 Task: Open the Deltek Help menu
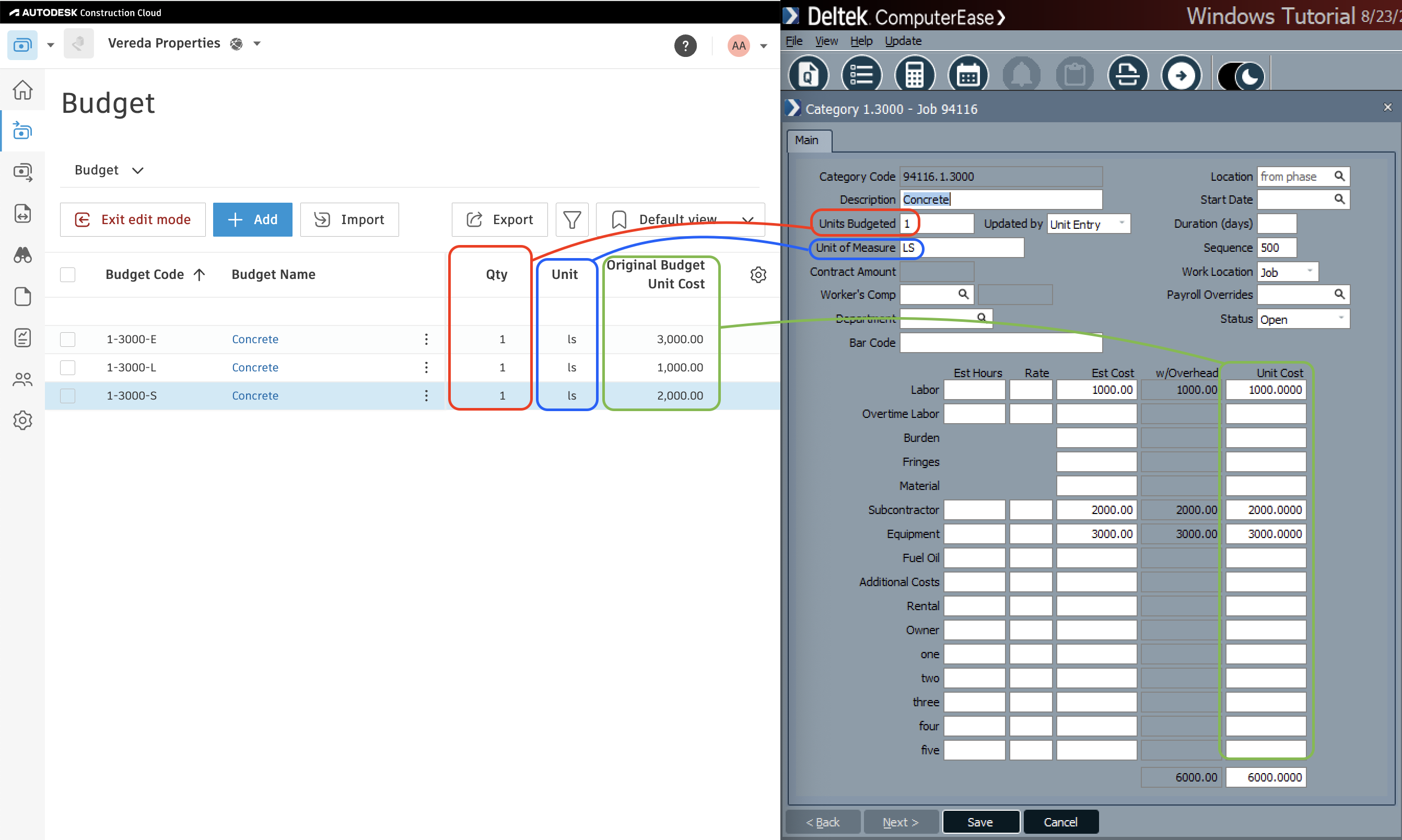tap(861, 41)
